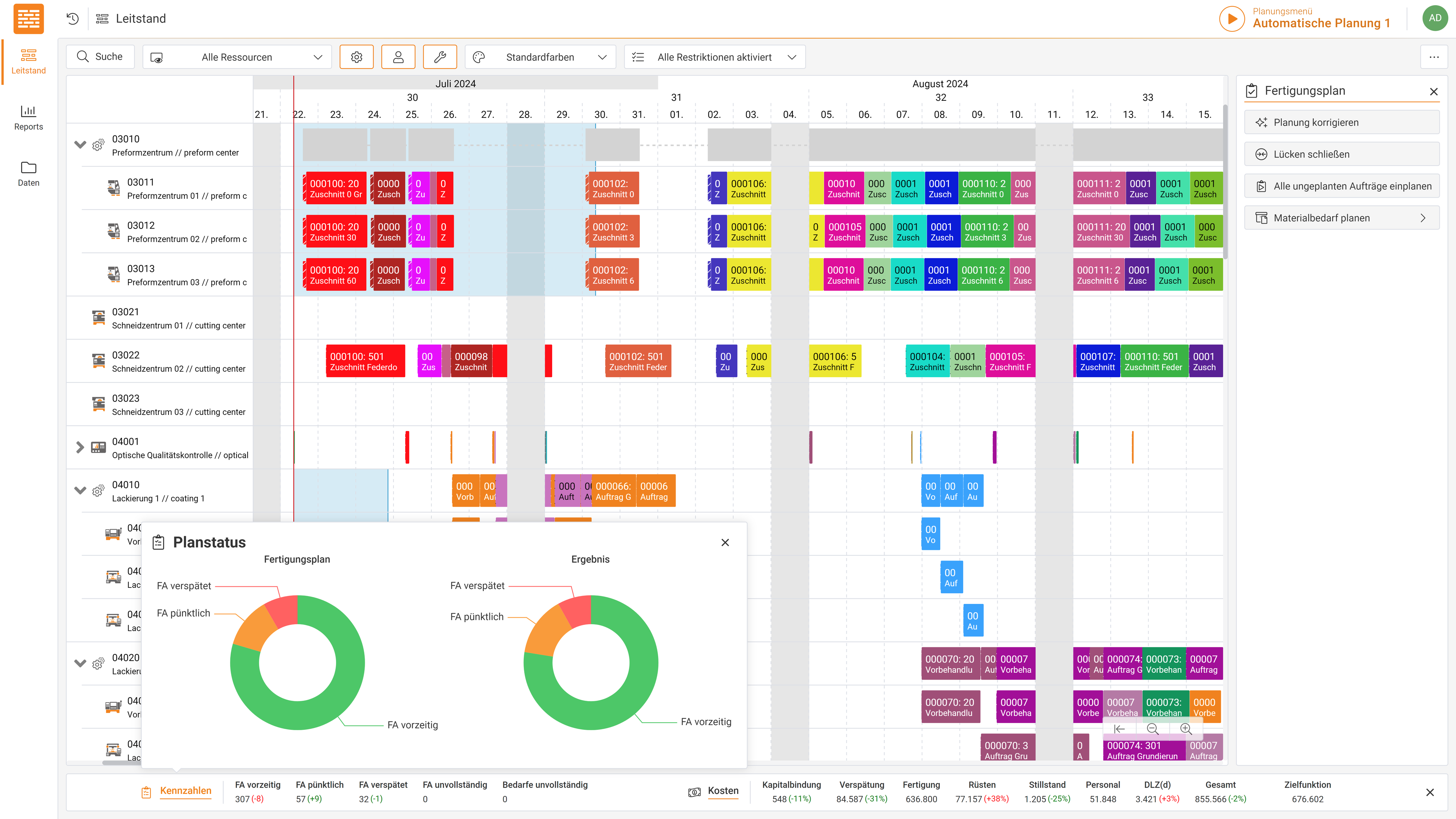Viewport: 1456px width, 819px height.
Task: Expand the 04001 Optische Qualitätskontrolle row
Action: click(80, 447)
